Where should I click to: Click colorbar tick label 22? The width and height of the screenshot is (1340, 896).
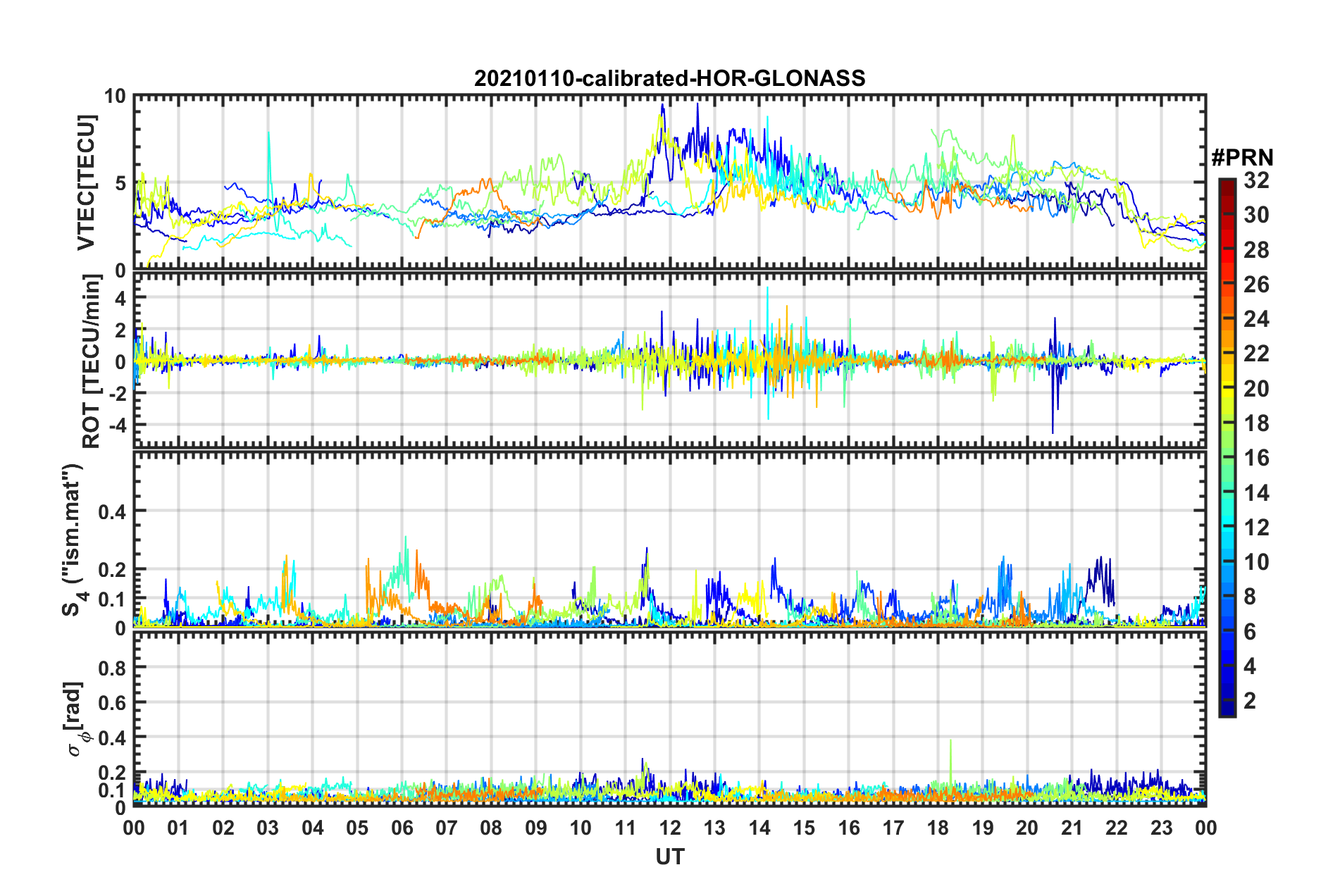point(1256,354)
